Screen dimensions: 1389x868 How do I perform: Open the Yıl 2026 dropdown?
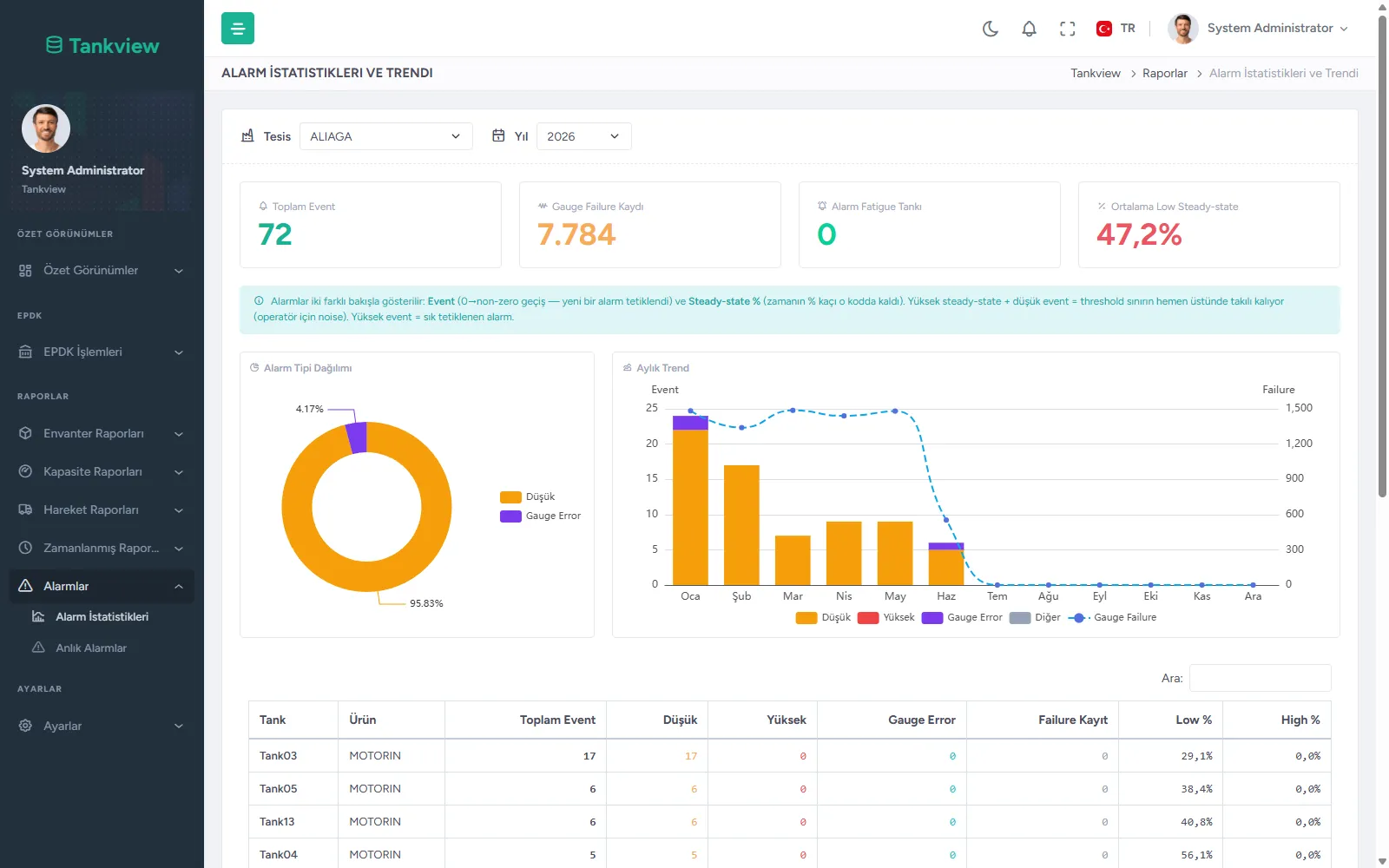click(x=584, y=136)
